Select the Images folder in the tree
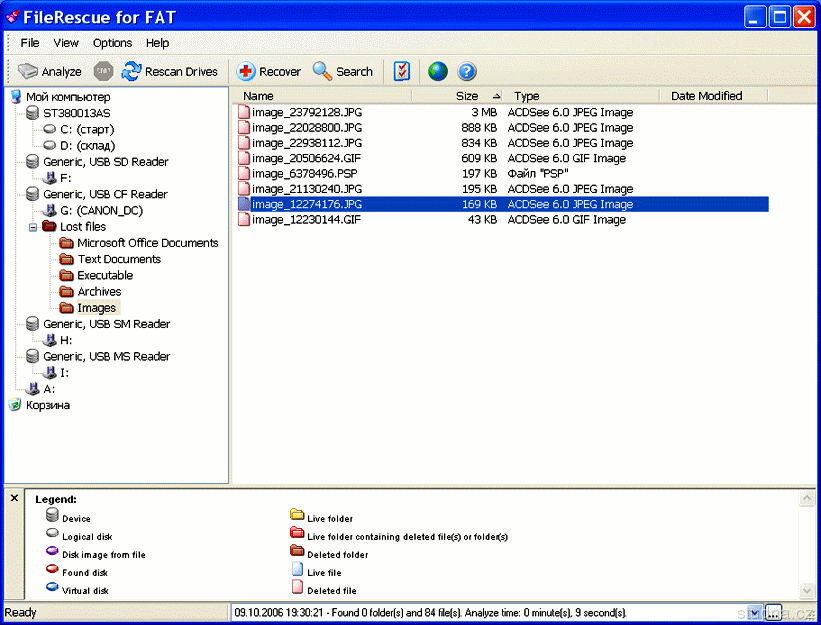 coord(96,308)
